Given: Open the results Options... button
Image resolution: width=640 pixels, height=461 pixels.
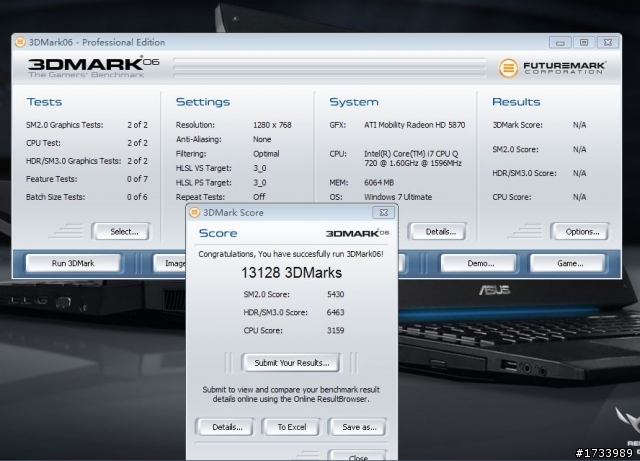Looking at the screenshot, I should click(x=582, y=232).
